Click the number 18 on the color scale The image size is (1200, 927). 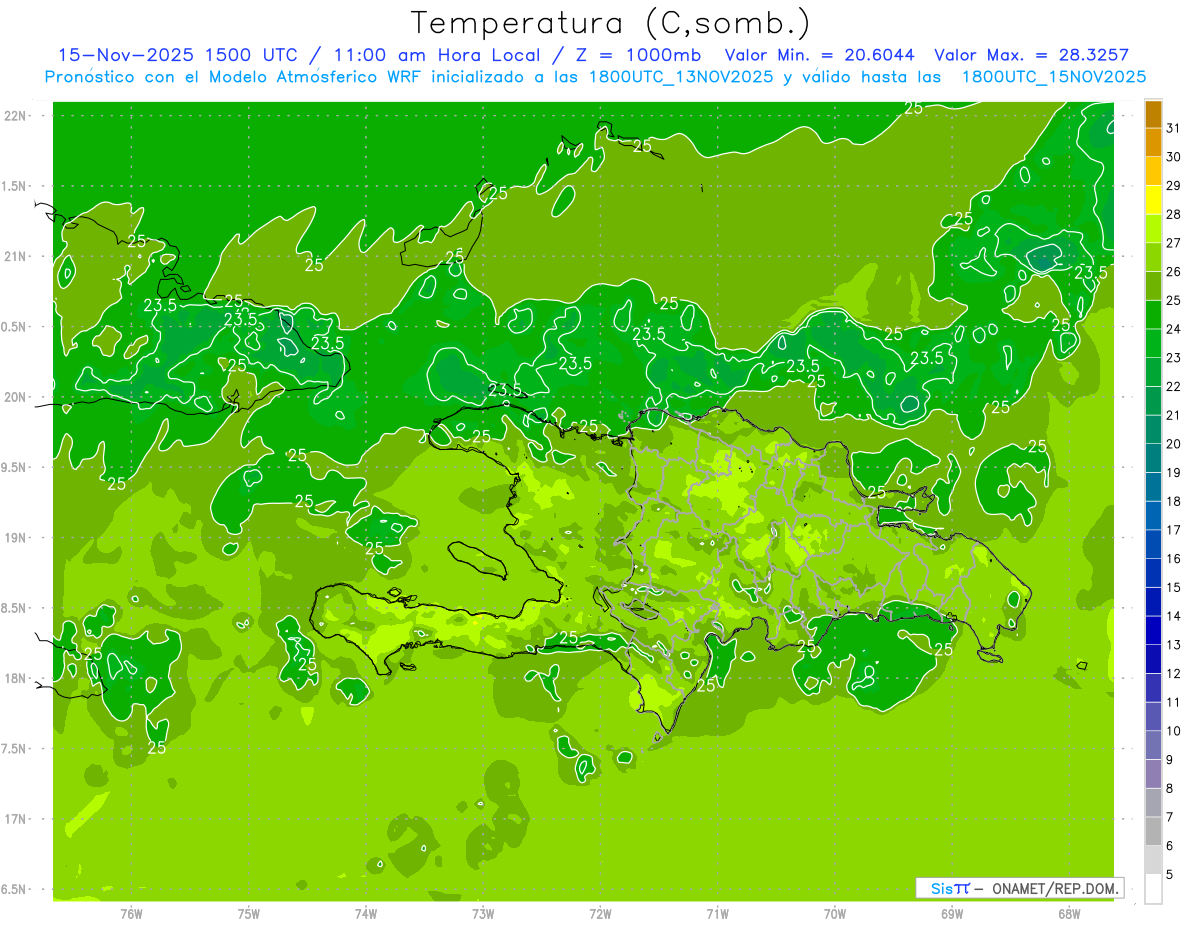tap(1174, 502)
